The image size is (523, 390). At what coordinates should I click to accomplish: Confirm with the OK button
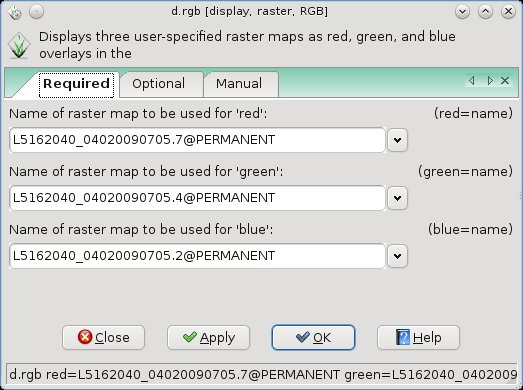[x=313, y=338]
